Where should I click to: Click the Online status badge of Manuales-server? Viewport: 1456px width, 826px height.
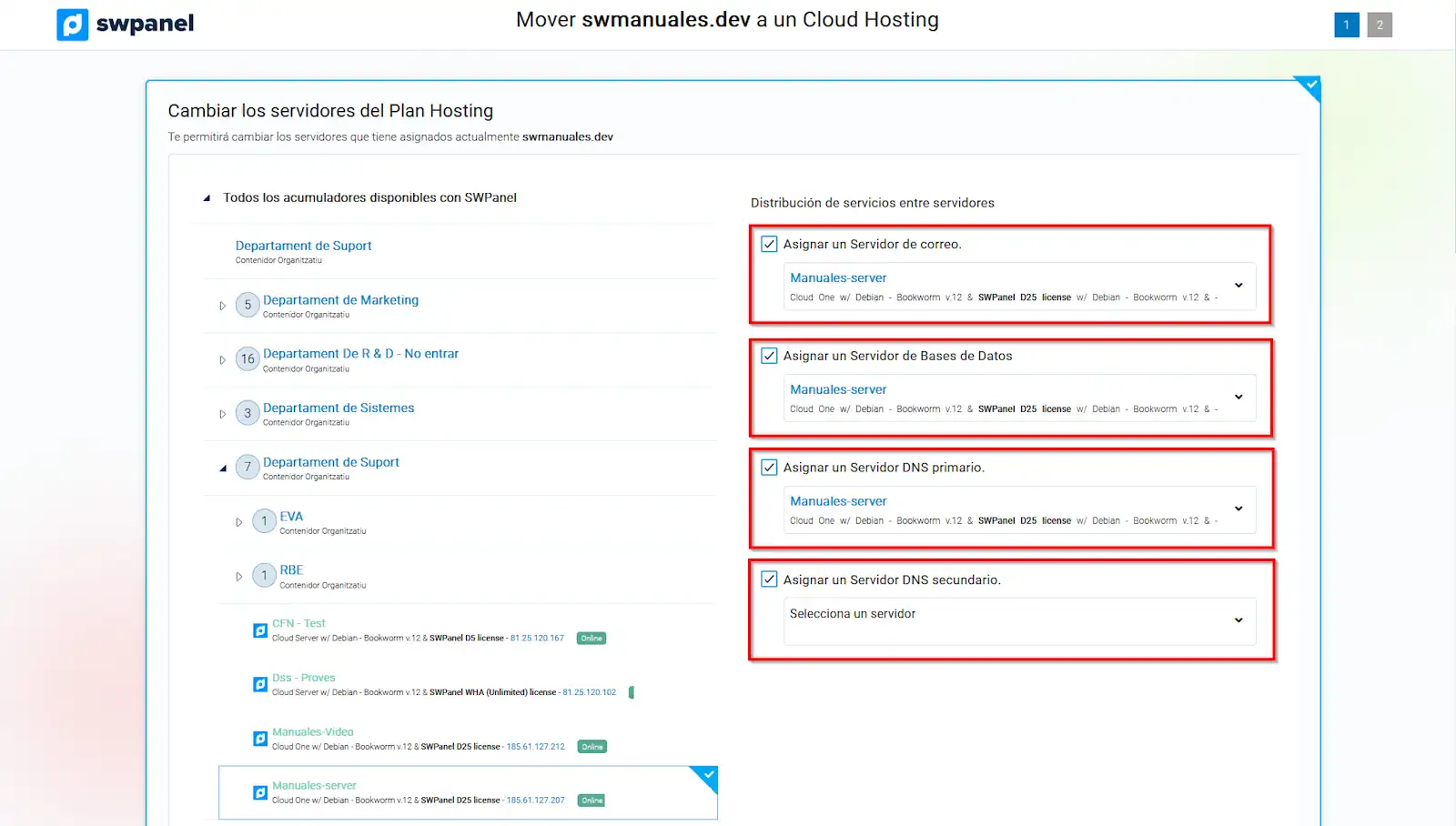(592, 801)
